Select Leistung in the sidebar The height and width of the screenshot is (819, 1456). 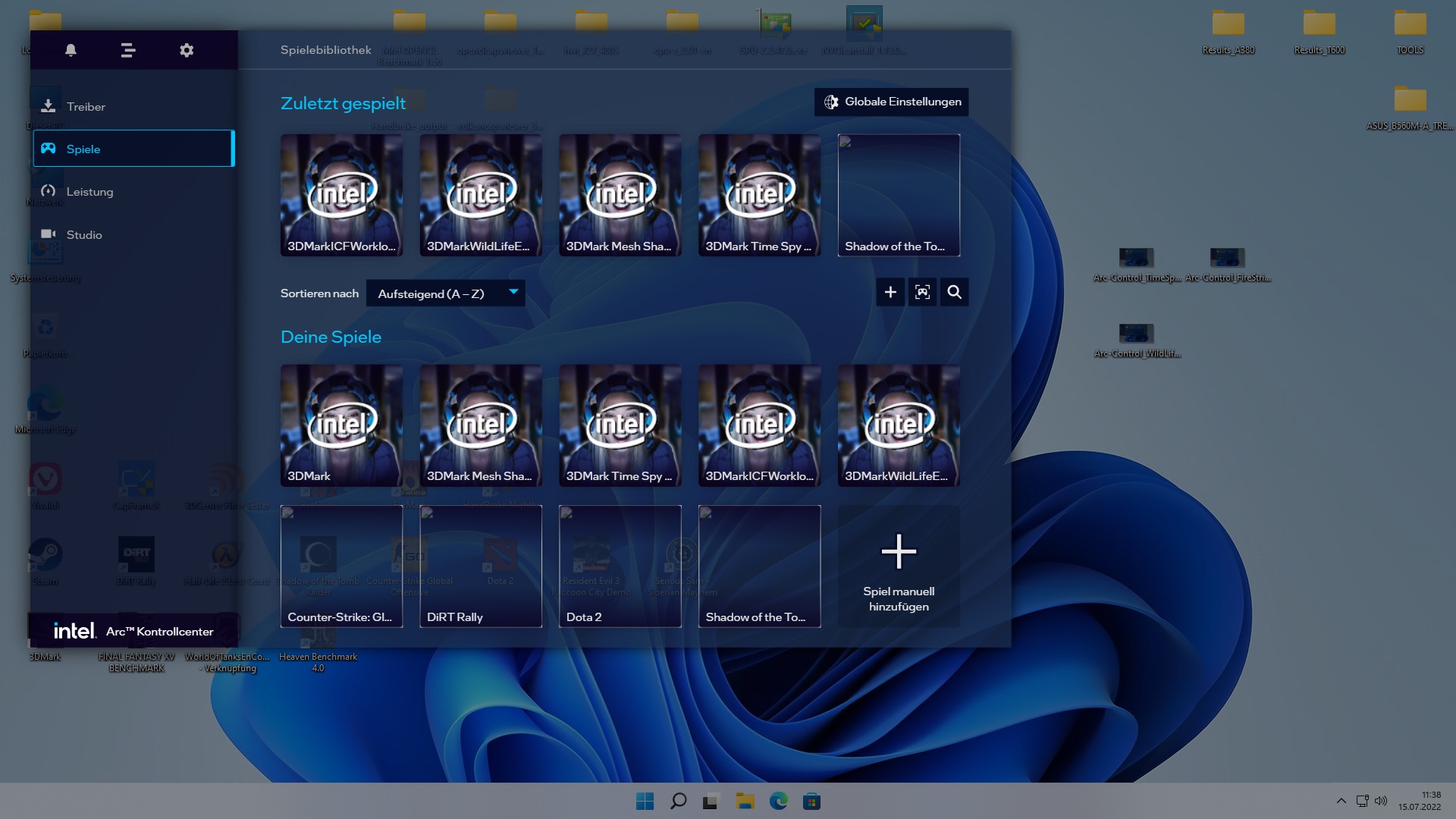pyautogui.click(x=89, y=192)
